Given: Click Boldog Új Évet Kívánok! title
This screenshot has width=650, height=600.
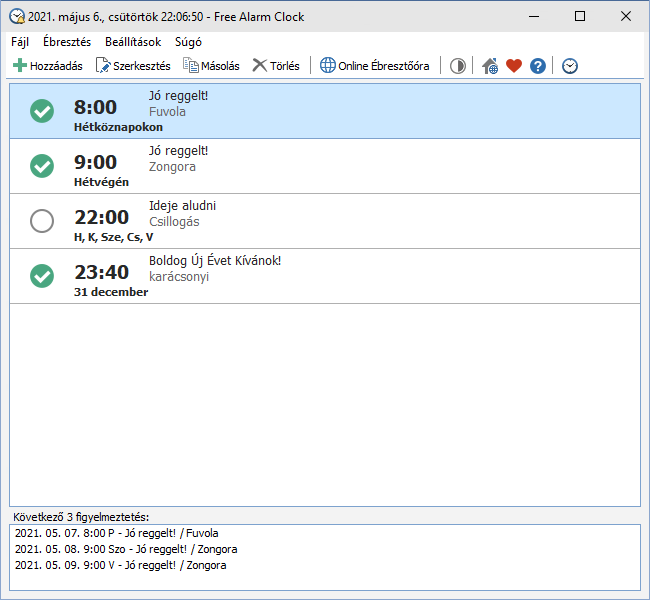Looking at the screenshot, I should click(x=215, y=261).
